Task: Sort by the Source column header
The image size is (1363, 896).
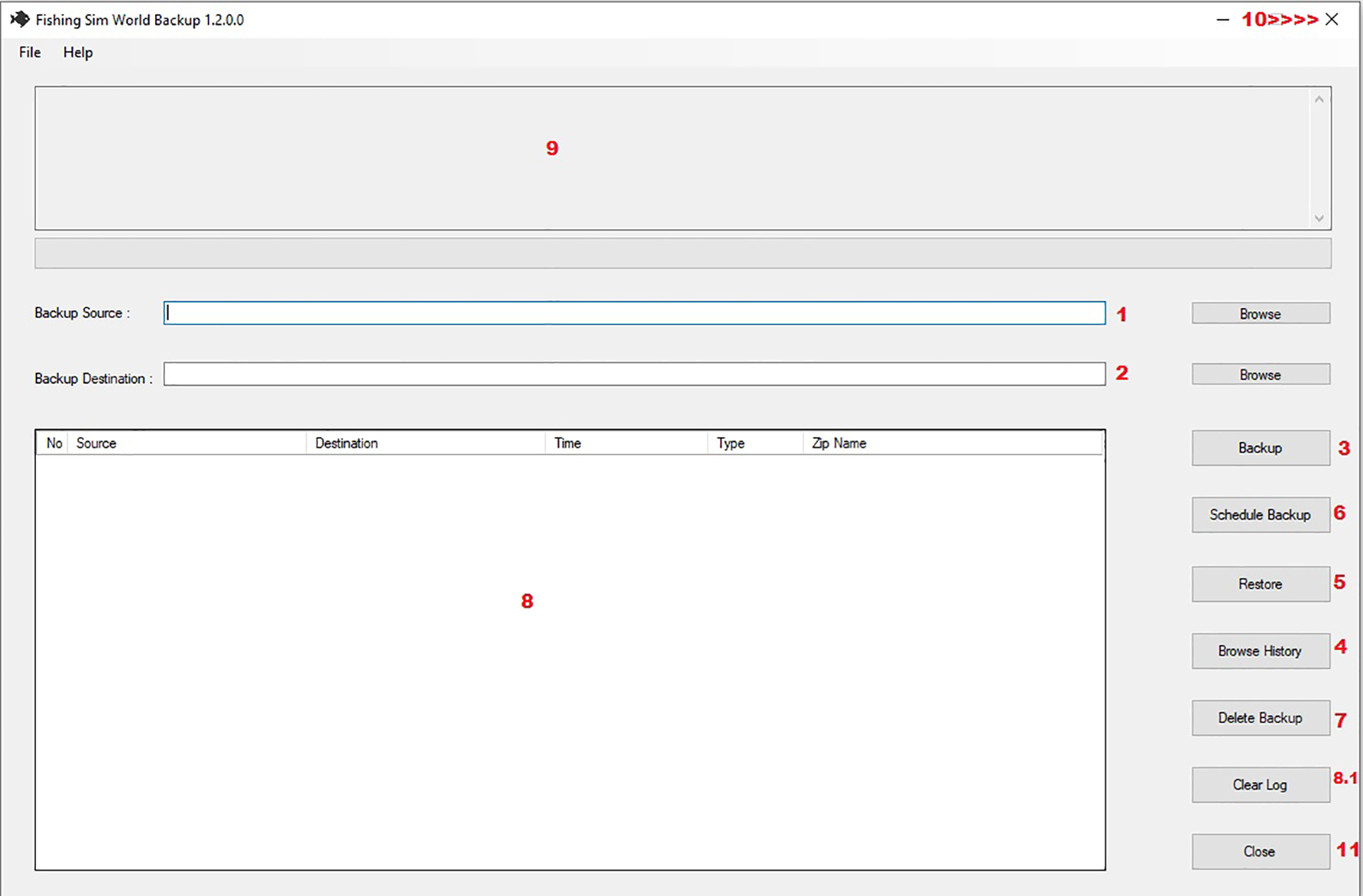Action: pos(187,443)
